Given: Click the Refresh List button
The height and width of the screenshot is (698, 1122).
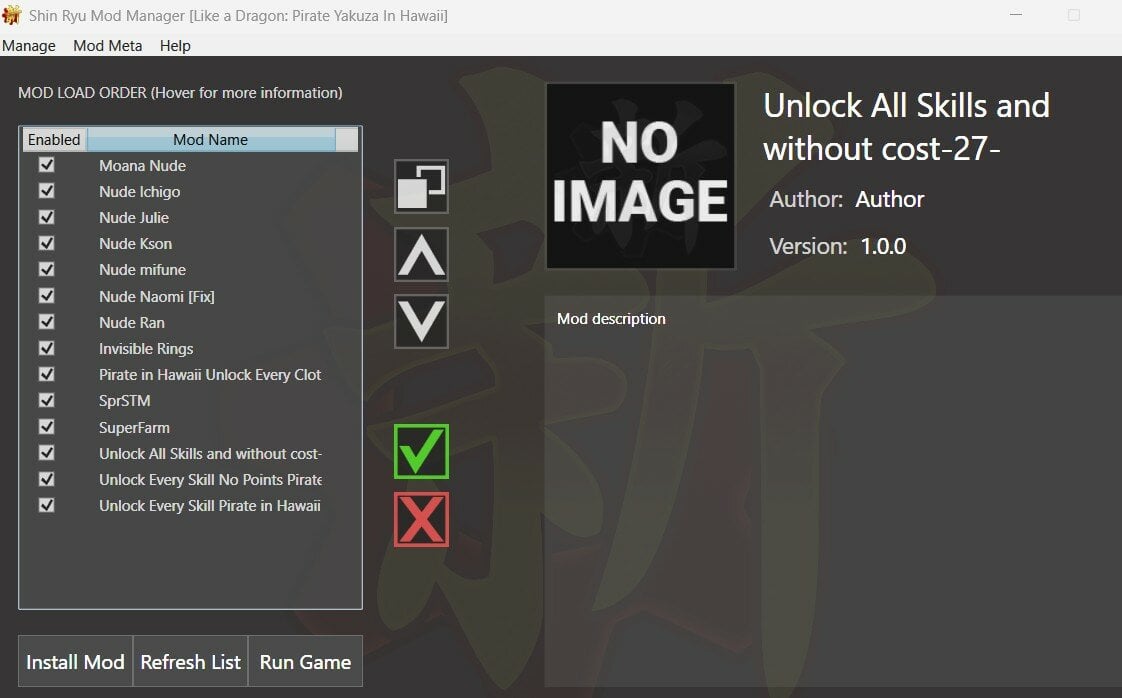Looking at the screenshot, I should pyautogui.click(x=190, y=661).
